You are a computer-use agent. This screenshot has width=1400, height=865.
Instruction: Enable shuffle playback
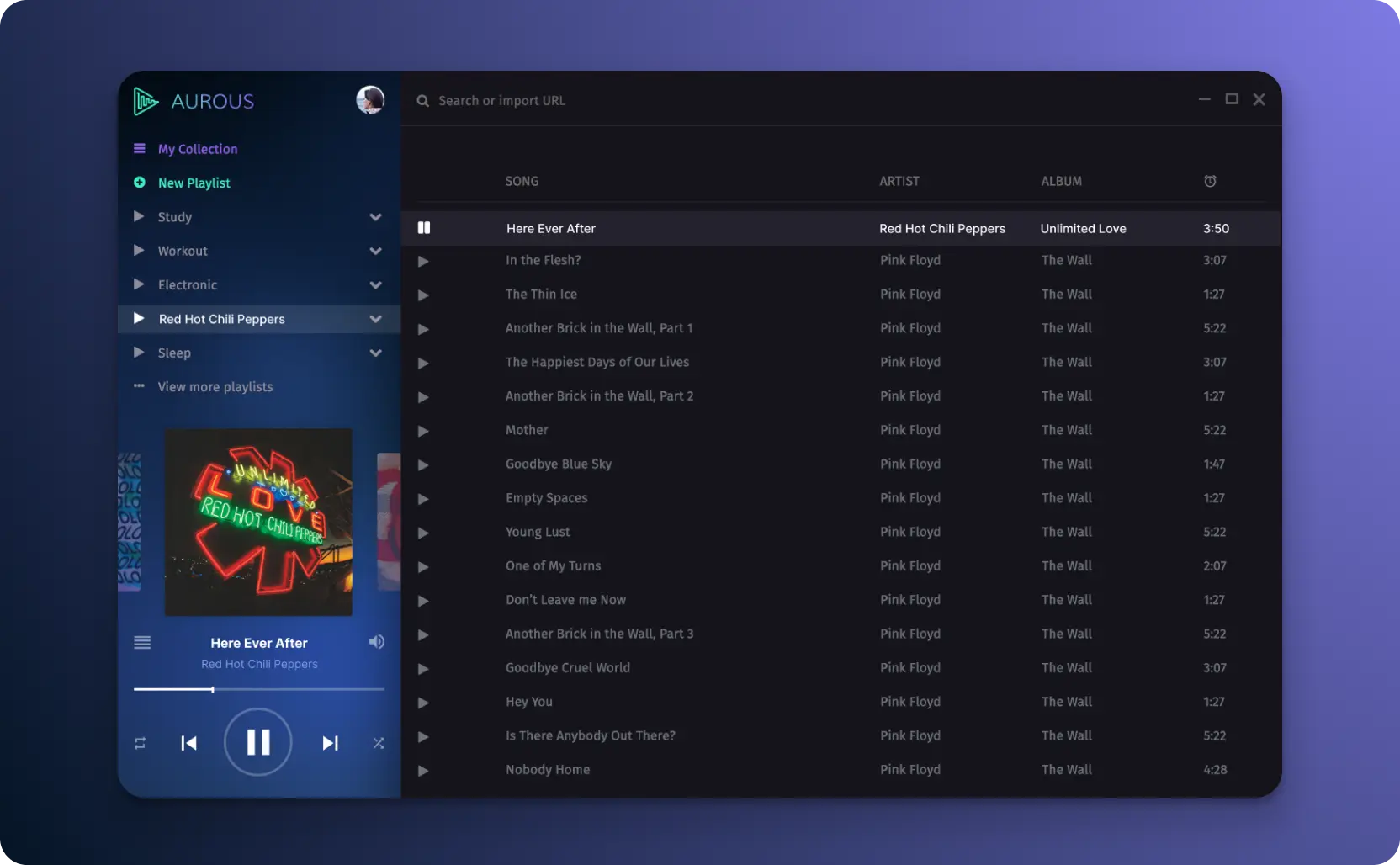pos(379,743)
